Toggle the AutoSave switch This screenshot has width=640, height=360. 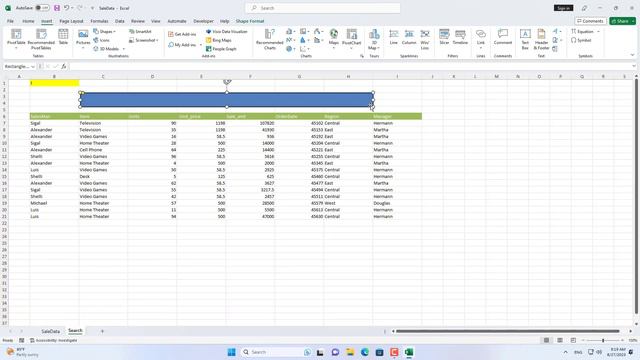[x=42, y=8]
